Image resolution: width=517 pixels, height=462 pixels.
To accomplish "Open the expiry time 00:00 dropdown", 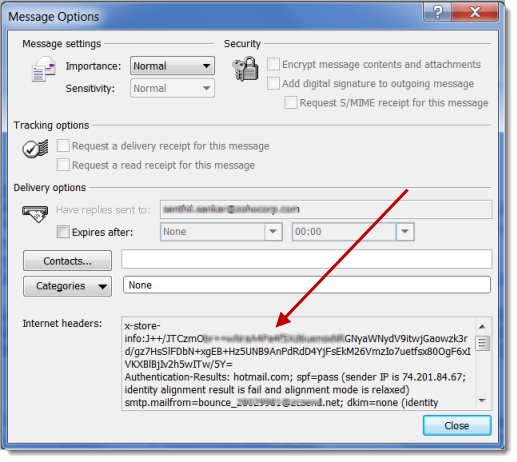I will pyautogui.click(x=353, y=231).
